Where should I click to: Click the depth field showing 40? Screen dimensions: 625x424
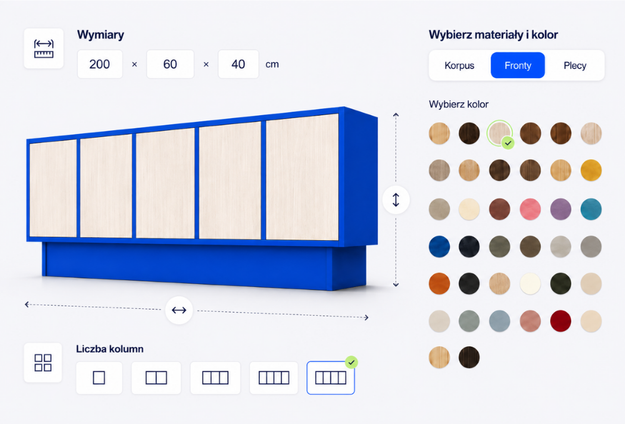click(238, 64)
